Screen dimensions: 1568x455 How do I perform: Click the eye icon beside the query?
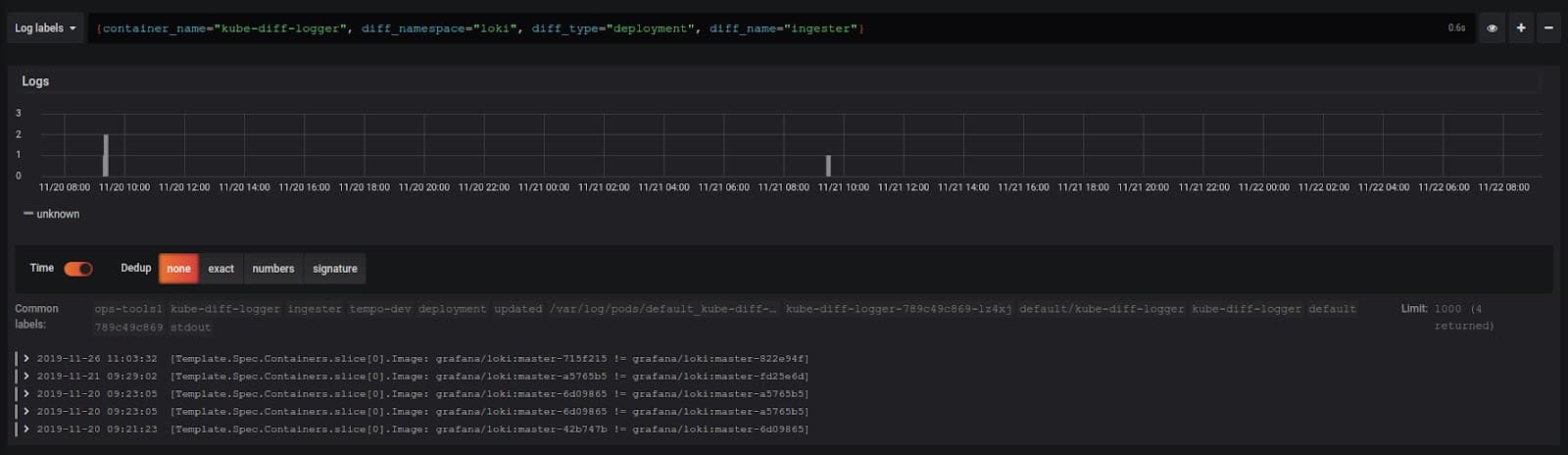pyautogui.click(x=1492, y=27)
